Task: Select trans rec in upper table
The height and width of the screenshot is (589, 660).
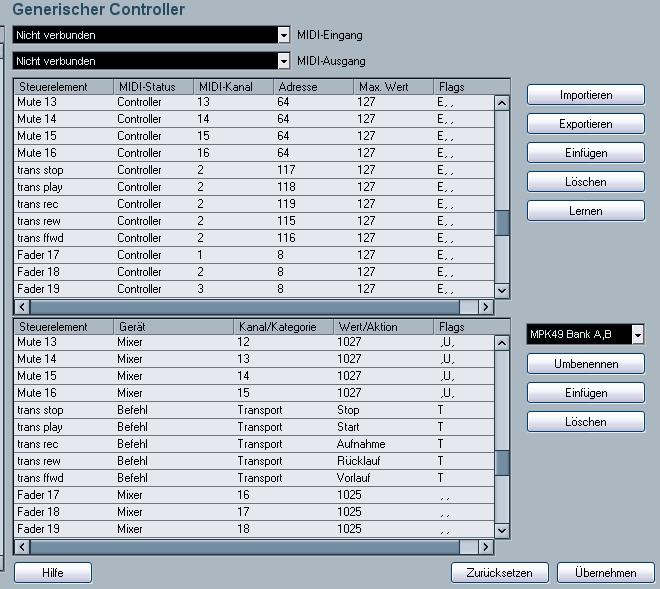Action: (x=38, y=204)
